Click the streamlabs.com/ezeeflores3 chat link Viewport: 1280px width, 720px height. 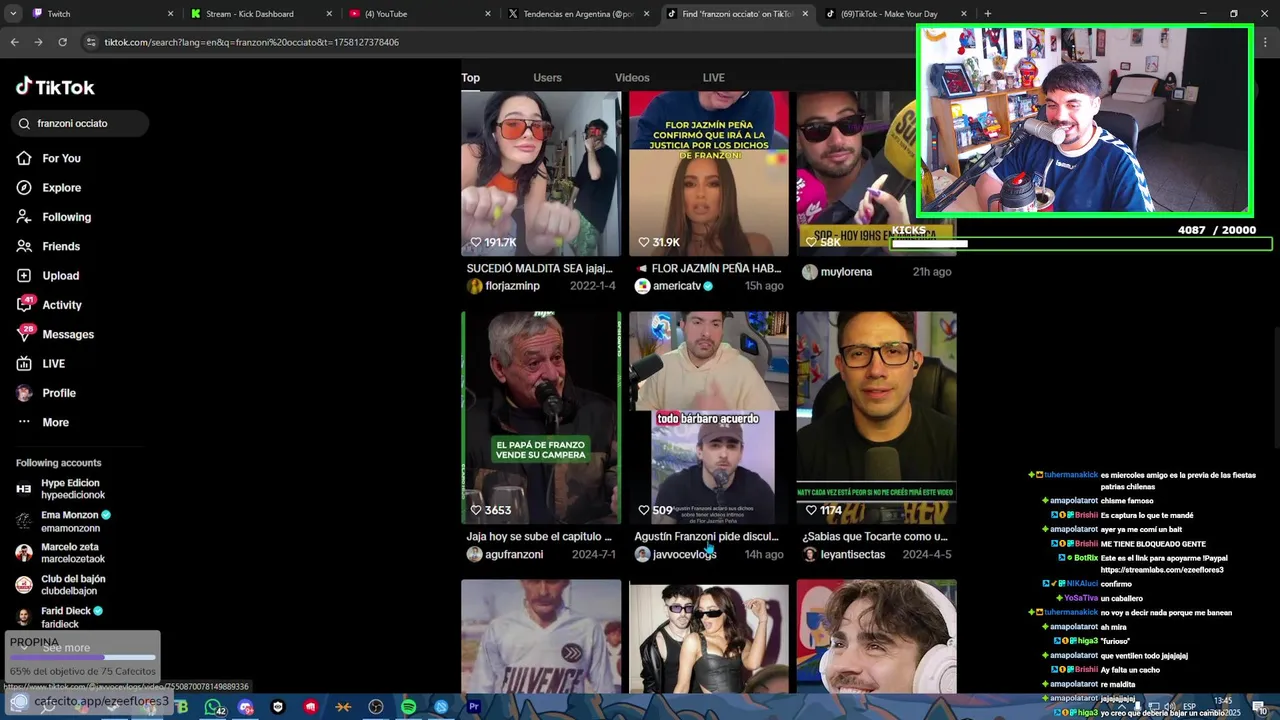[1162, 570]
